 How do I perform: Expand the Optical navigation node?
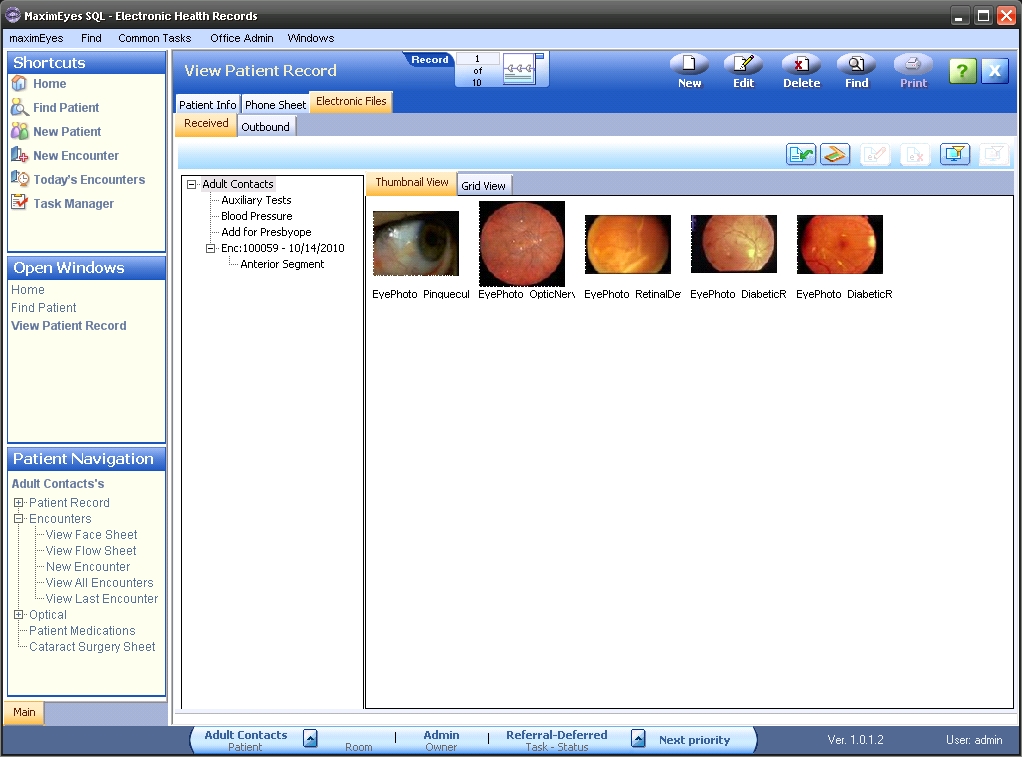coord(18,614)
